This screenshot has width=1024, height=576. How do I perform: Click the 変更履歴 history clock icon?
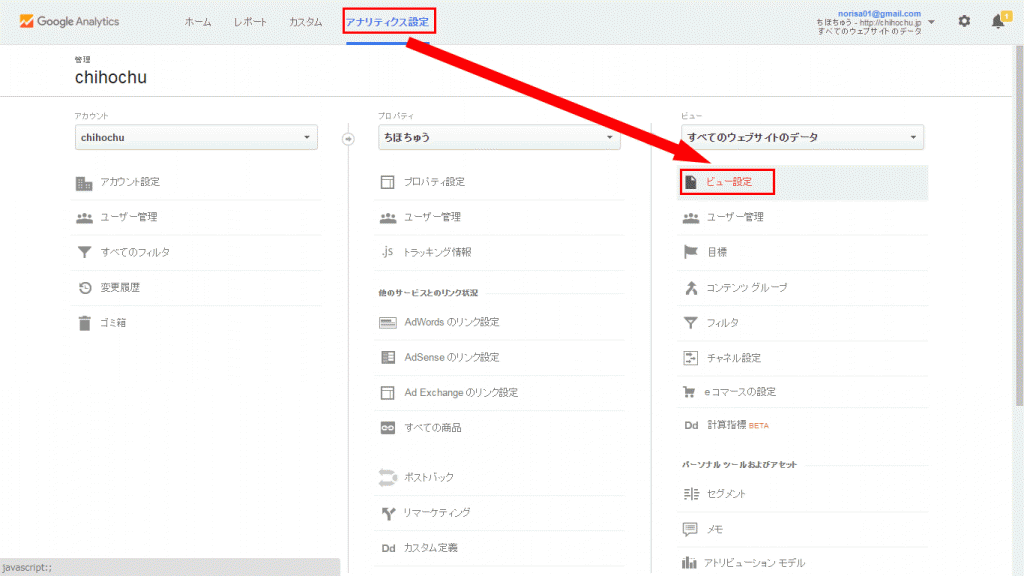pyautogui.click(x=85, y=287)
